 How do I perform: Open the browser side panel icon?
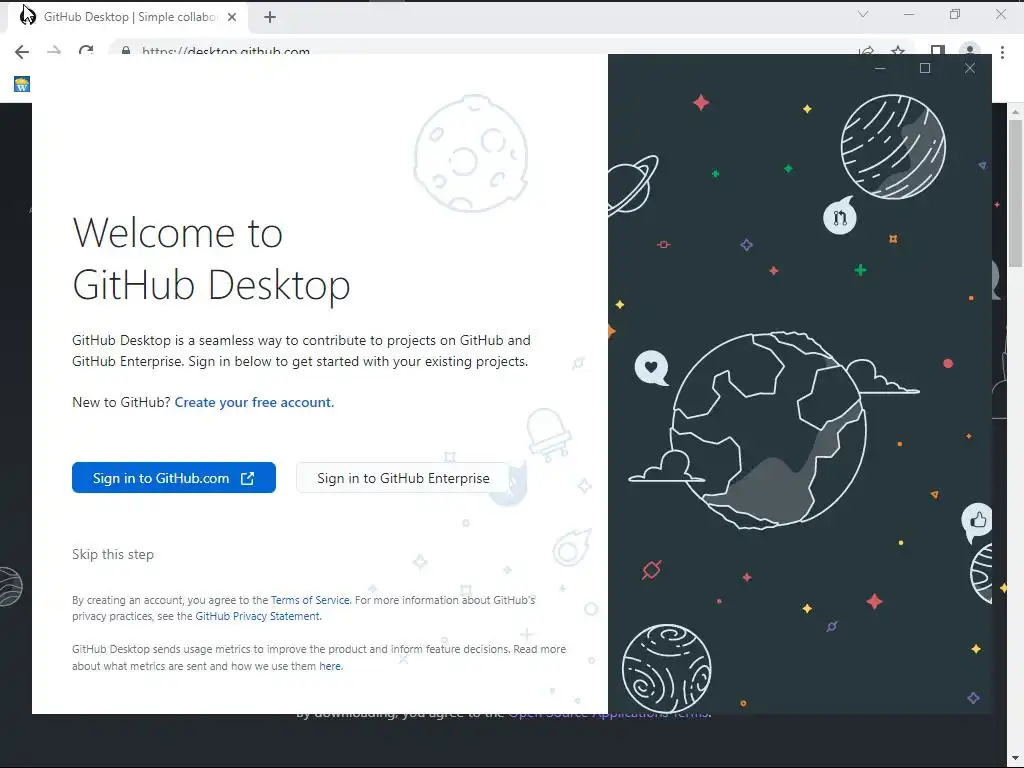pyautogui.click(x=937, y=50)
